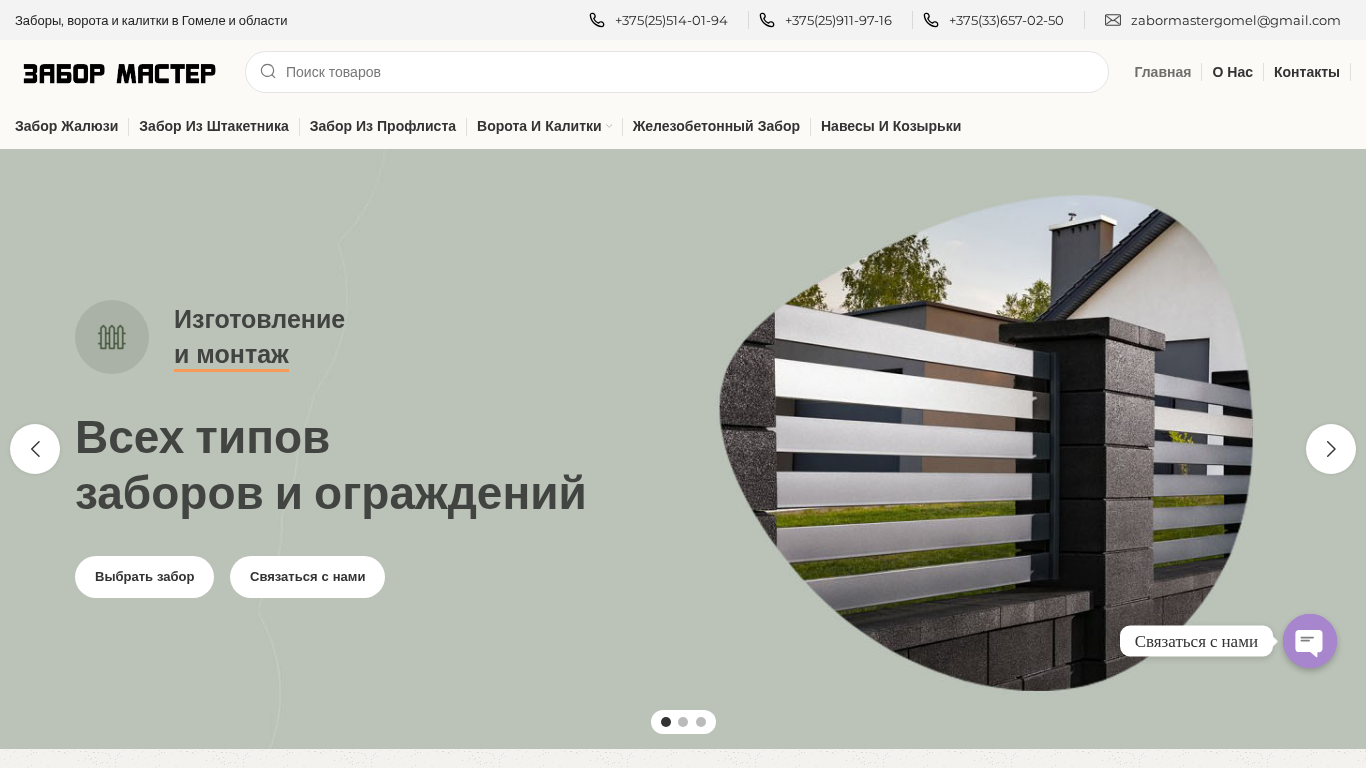The image size is (1366, 768).
Task: Click the search magnifier icon
Action: (x=268, y=71)
